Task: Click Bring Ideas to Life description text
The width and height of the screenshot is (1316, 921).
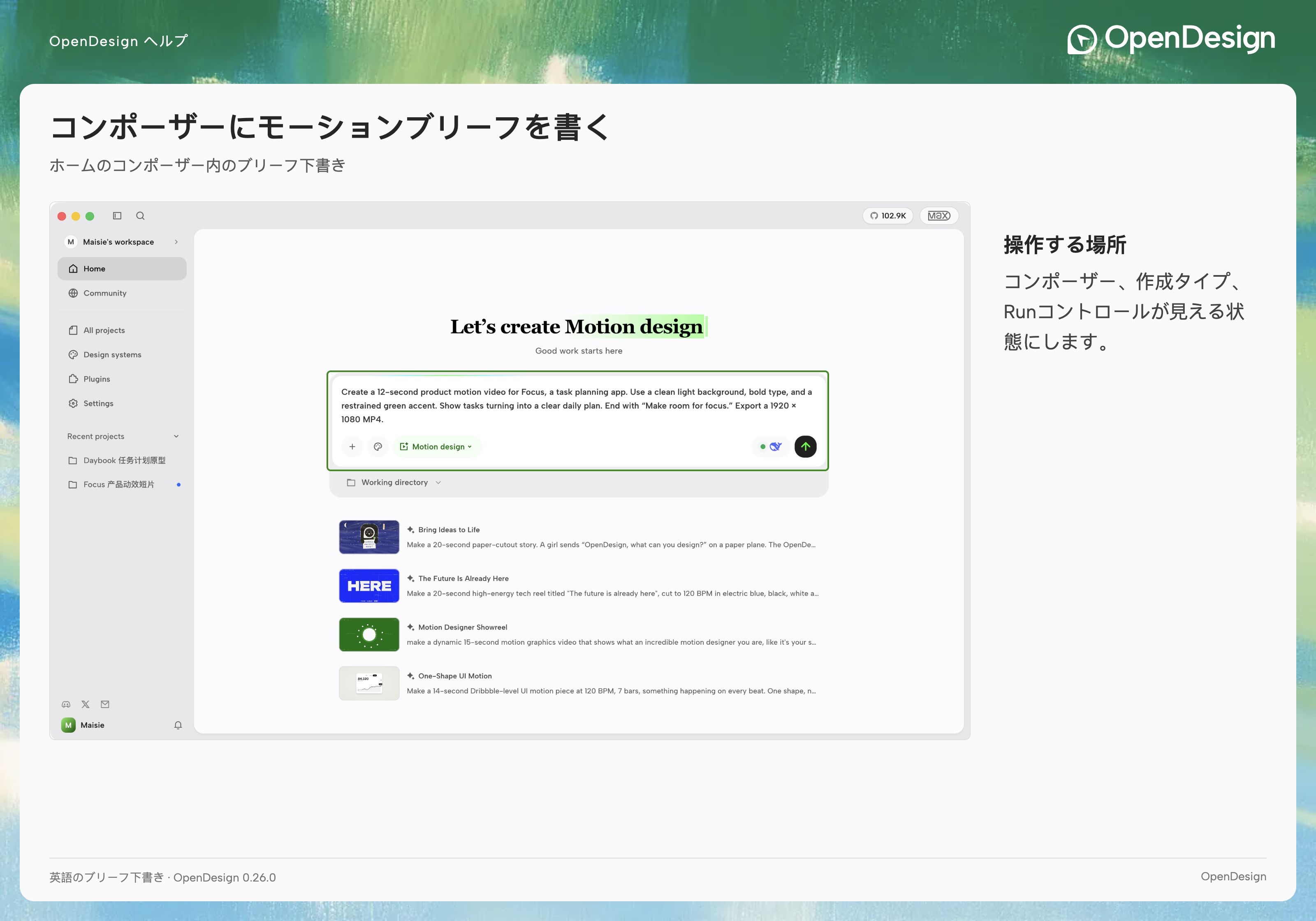Action: point(611,544)
